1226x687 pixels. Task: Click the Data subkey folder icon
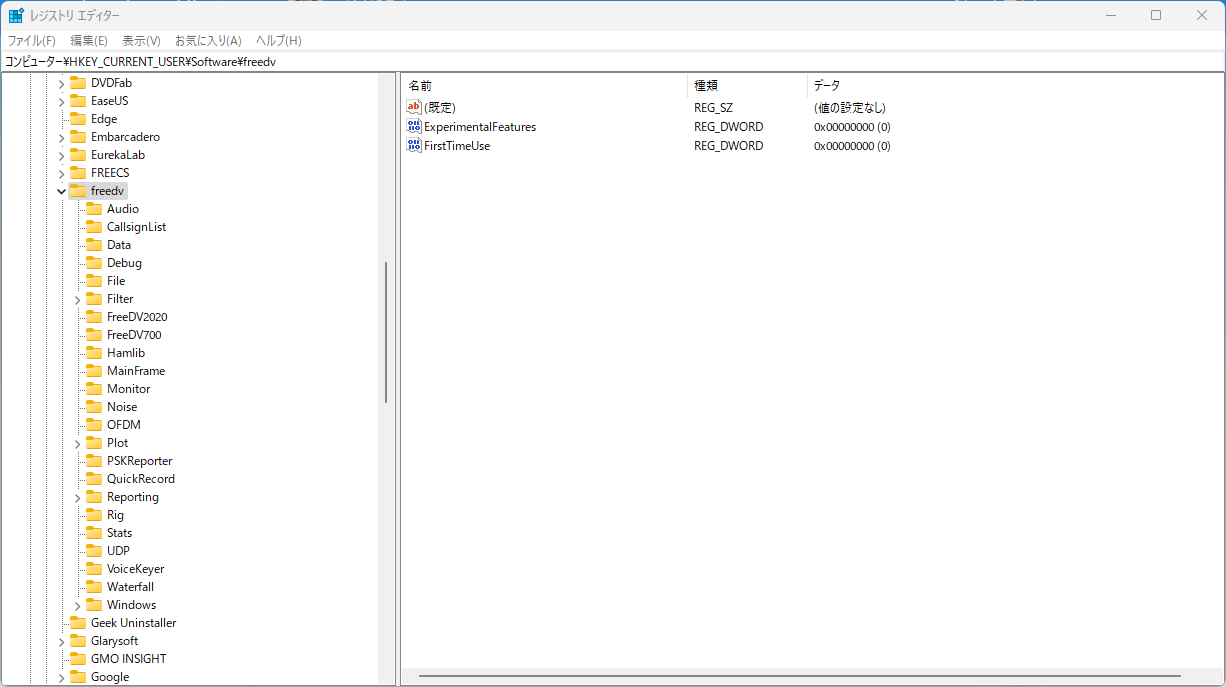(94, 245)
